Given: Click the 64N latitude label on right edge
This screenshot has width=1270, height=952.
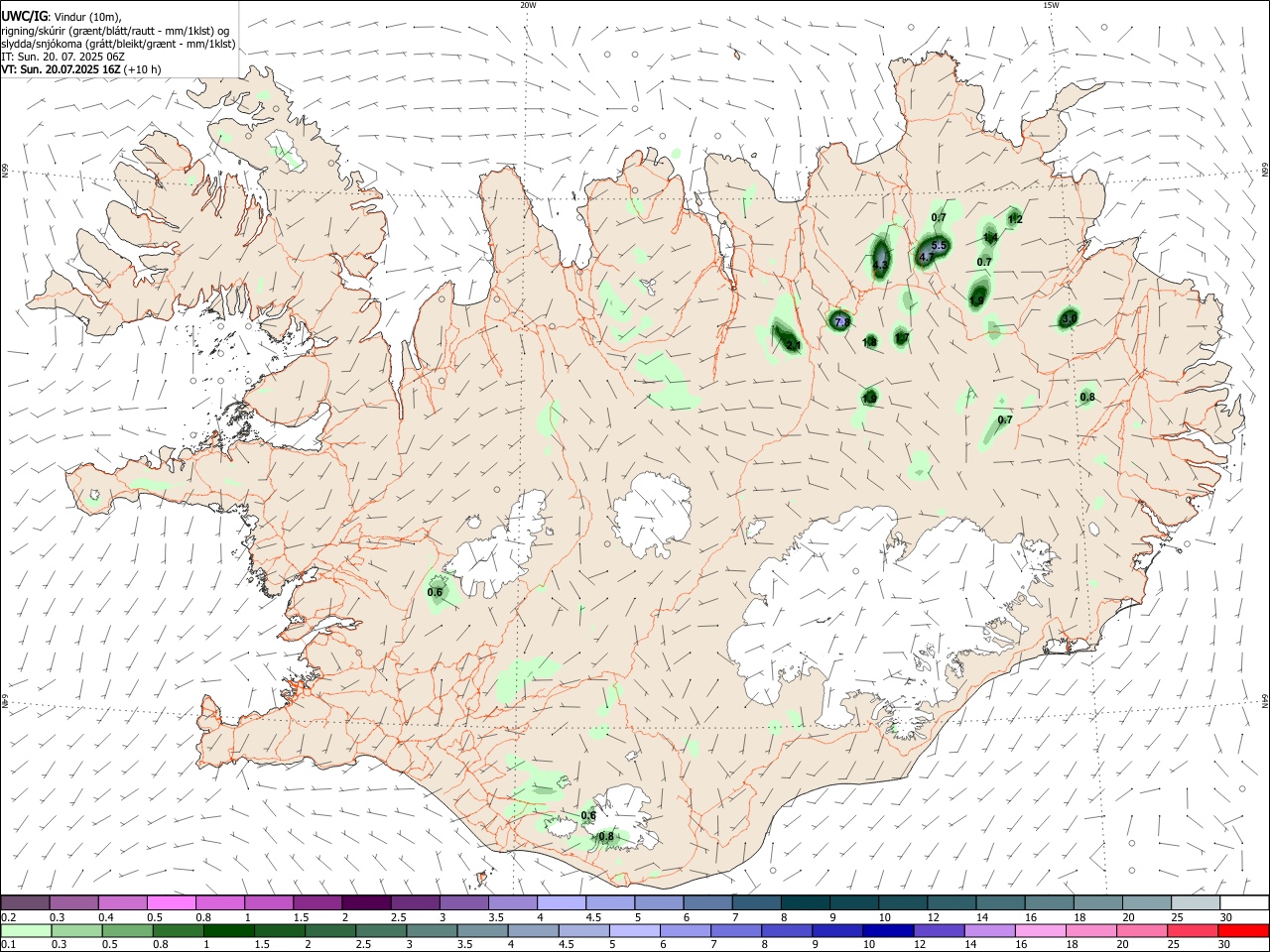Looking at the screenshot, I should point(1265,700).
